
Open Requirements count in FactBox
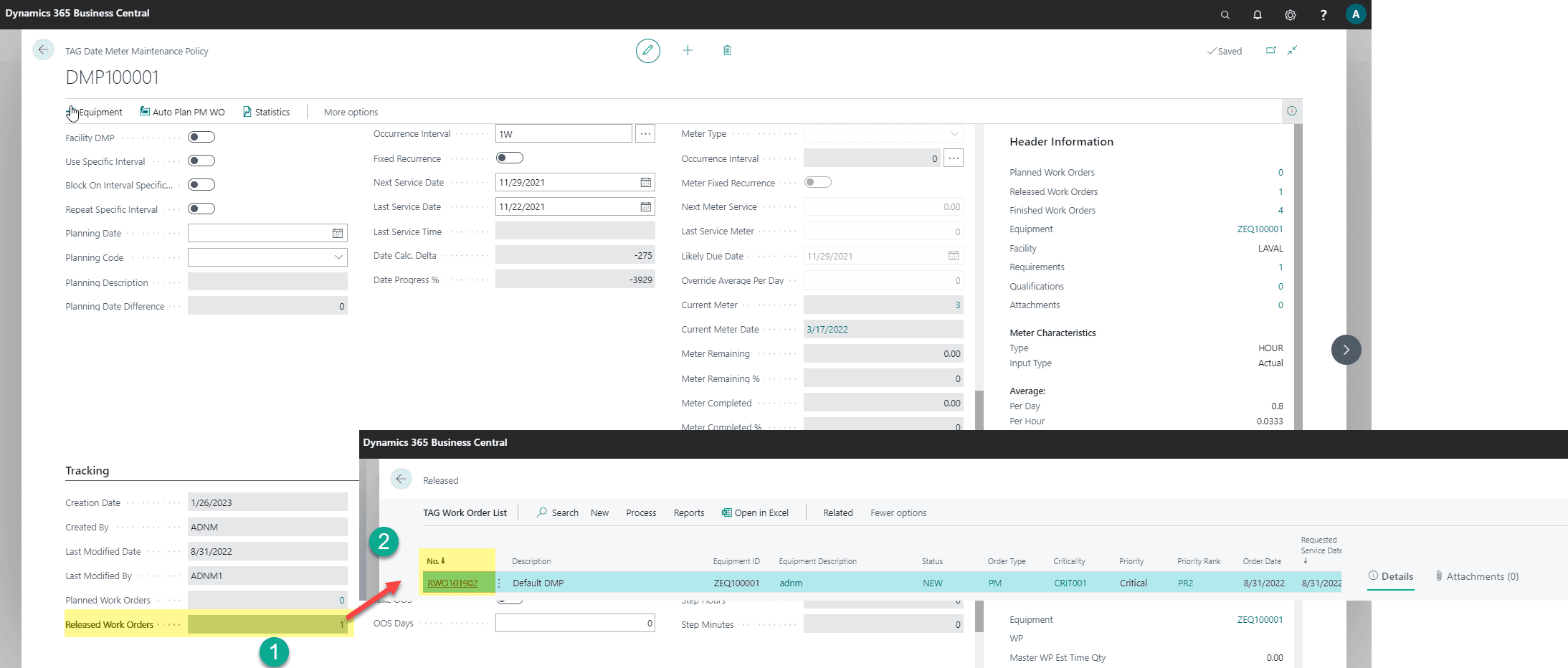coord(1280,267)
